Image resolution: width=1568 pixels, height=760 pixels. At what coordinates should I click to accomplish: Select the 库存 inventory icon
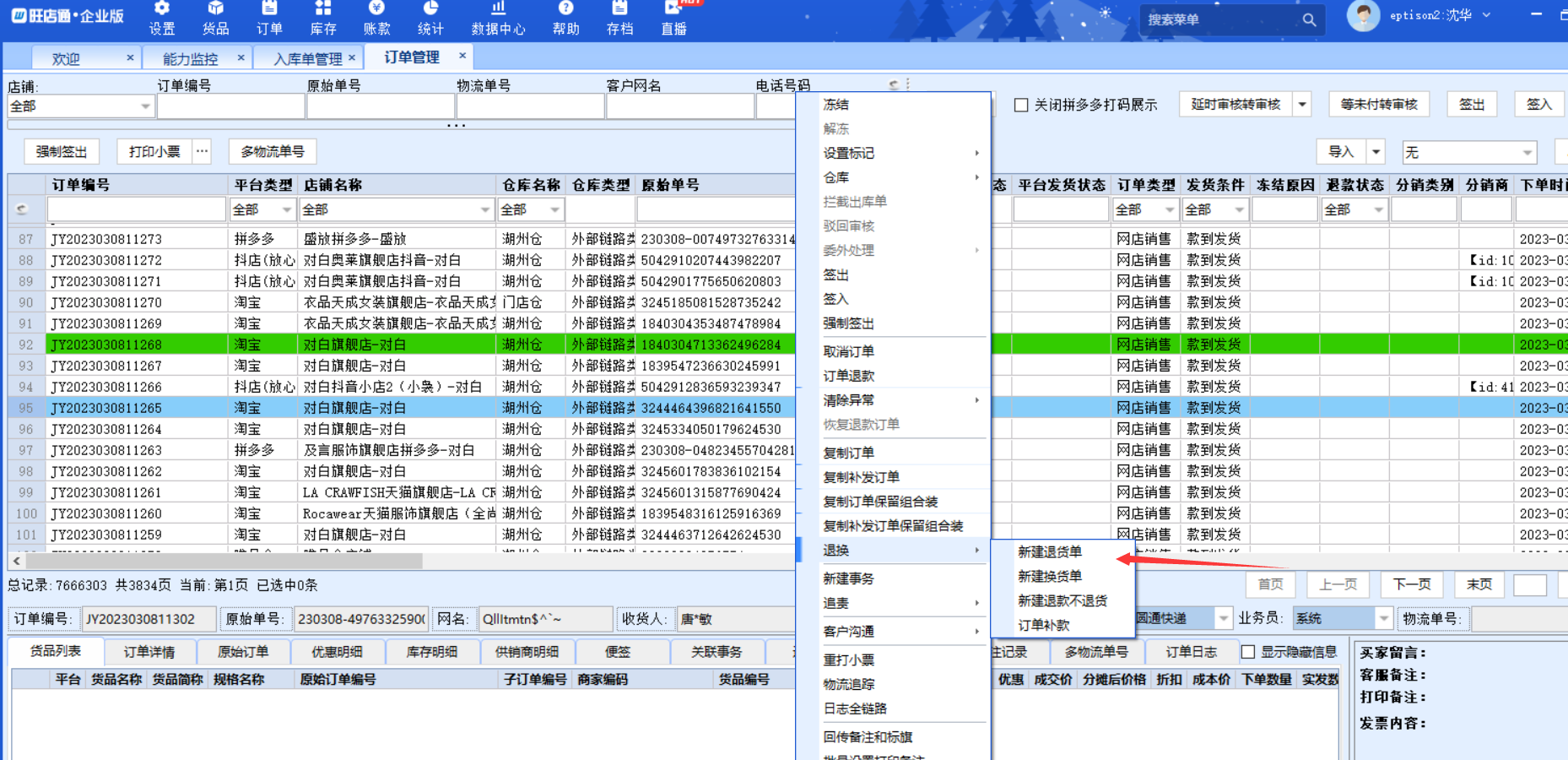tap(323, 18)
